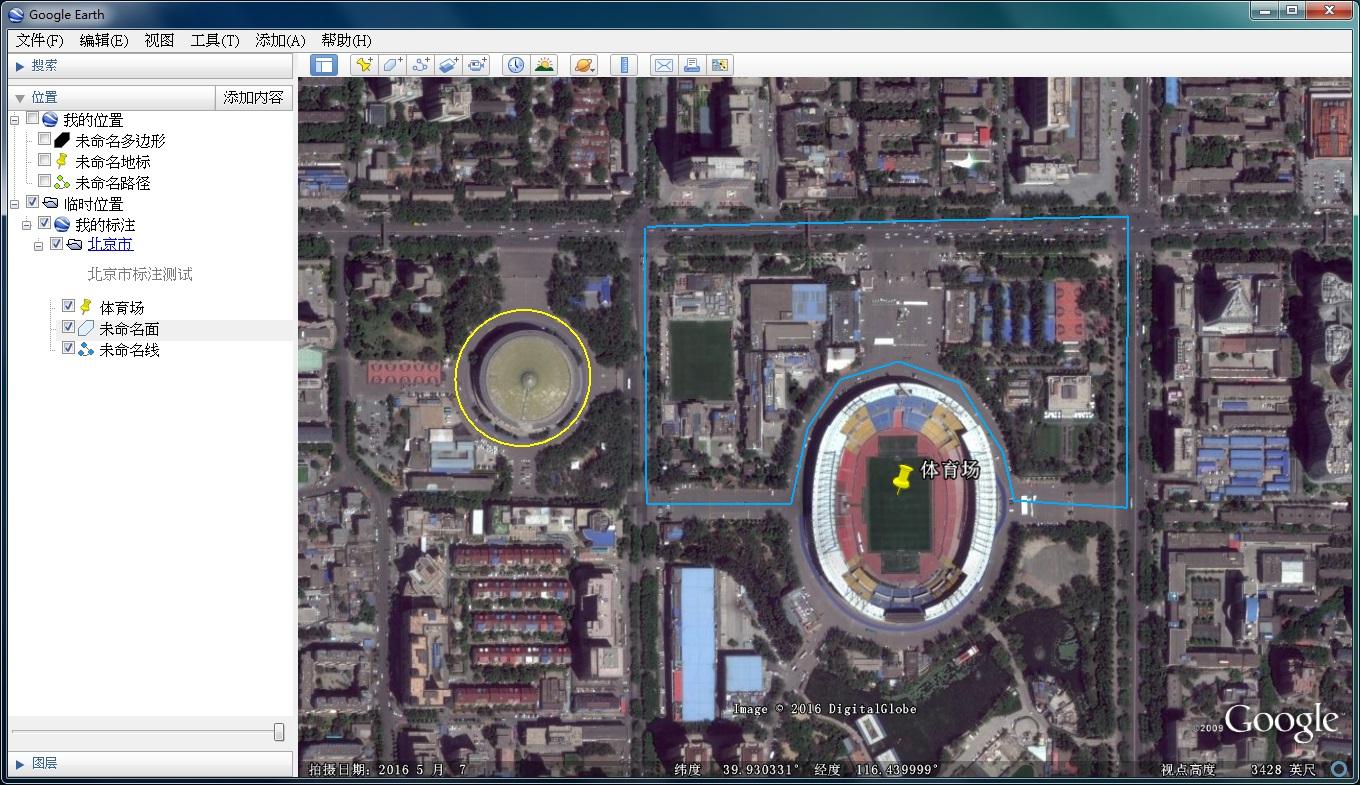Open the ruler measuring tool
Viewport: 1360px width, 785px height.
pos(624,65)
